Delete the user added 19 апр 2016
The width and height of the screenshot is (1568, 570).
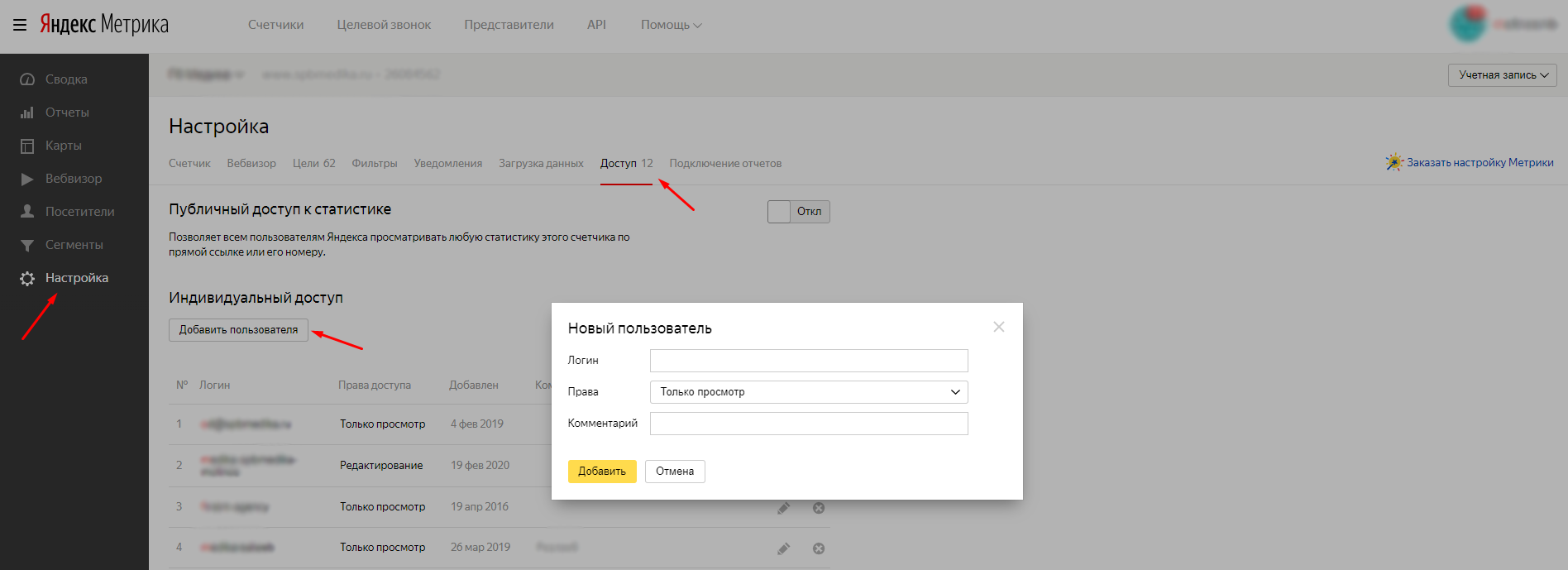click(x=819, y=508)
